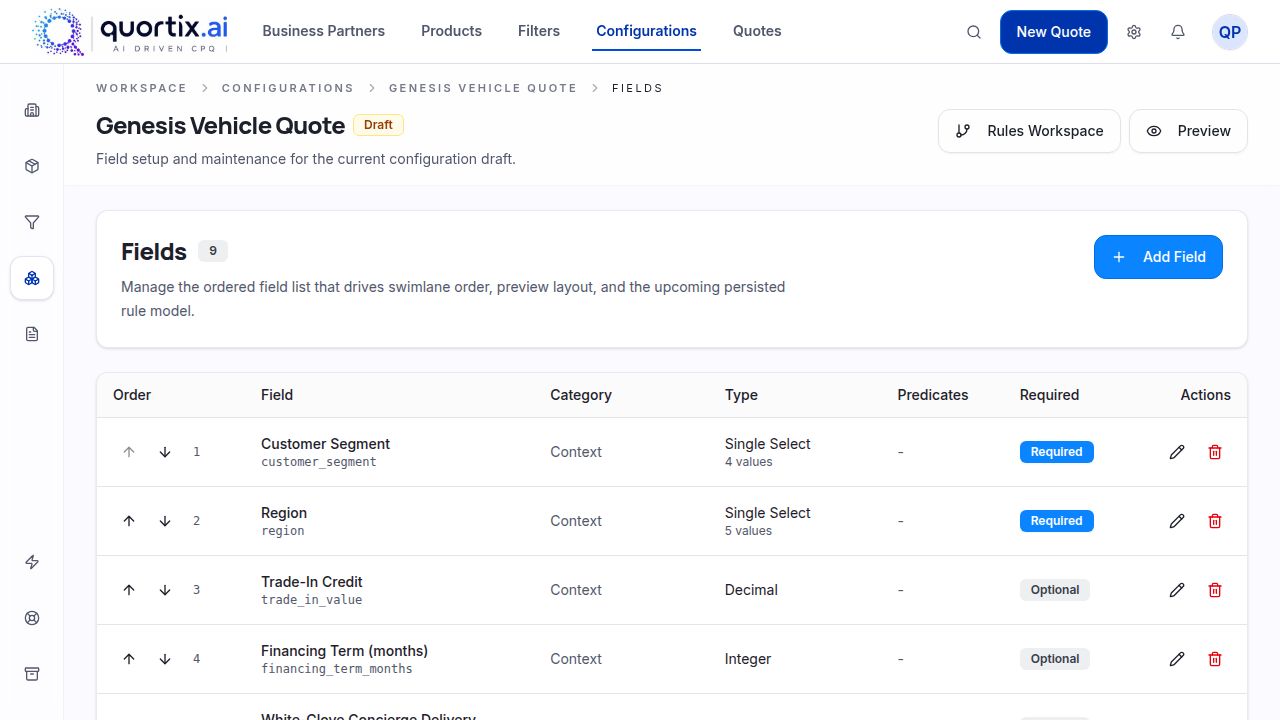Open the cube products icon in sidebar
The width and height of the screenshot is (1280, 720).
(32, 166)
